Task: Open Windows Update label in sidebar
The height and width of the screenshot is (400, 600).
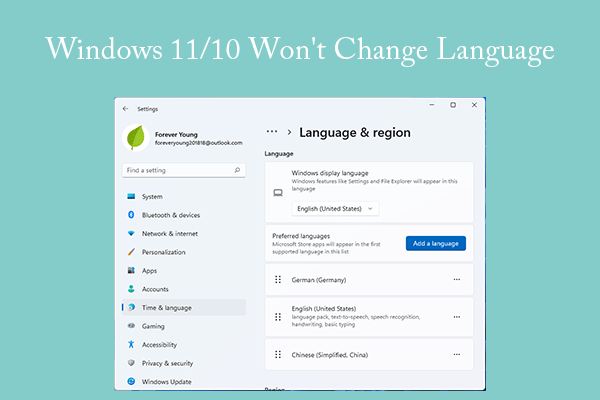Action: pyautogui.click(x=166, y=382)
